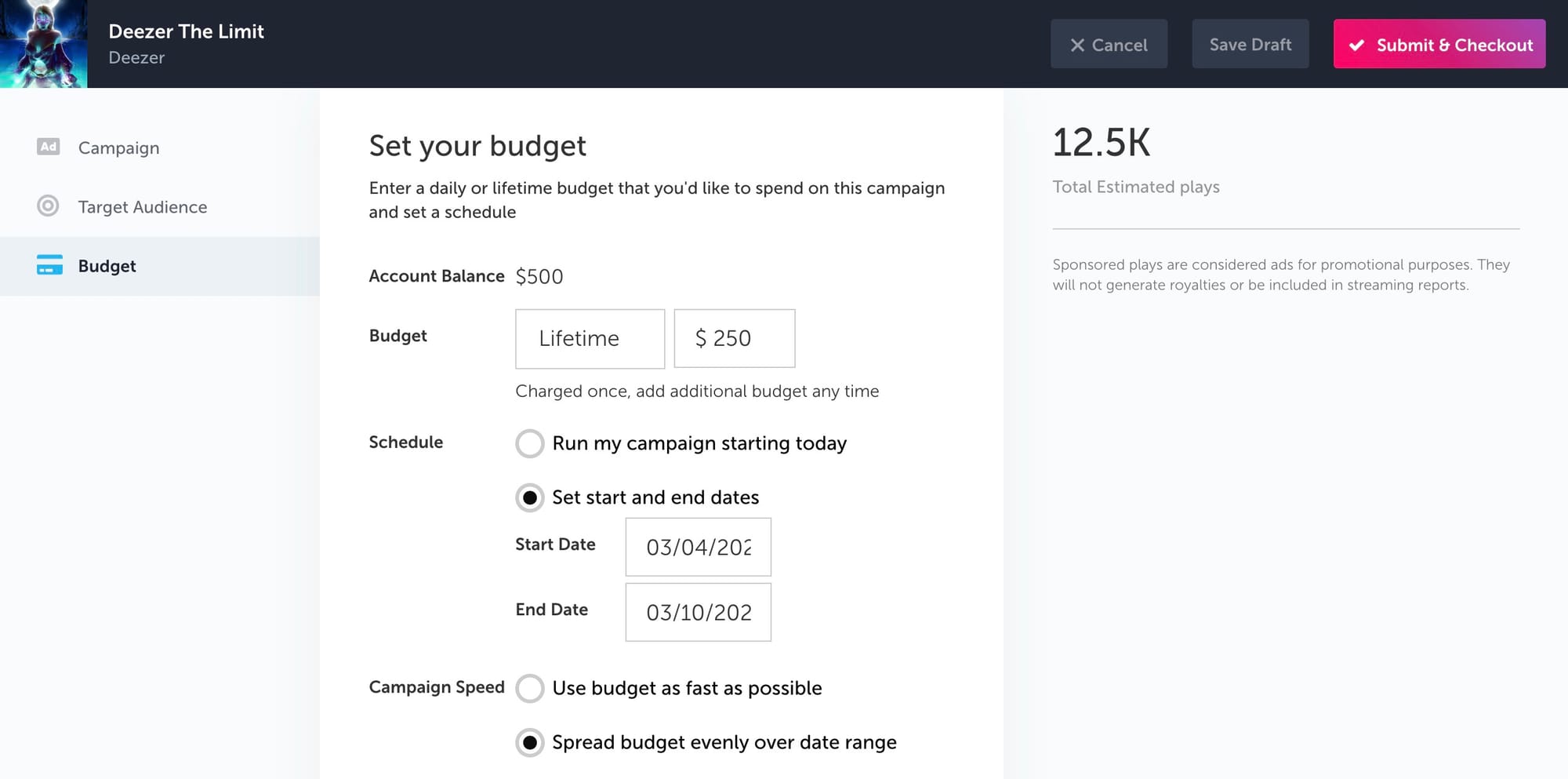Open the Start Date field
The width and height of the screenshot is (1568, 779).
pos(698,547)
